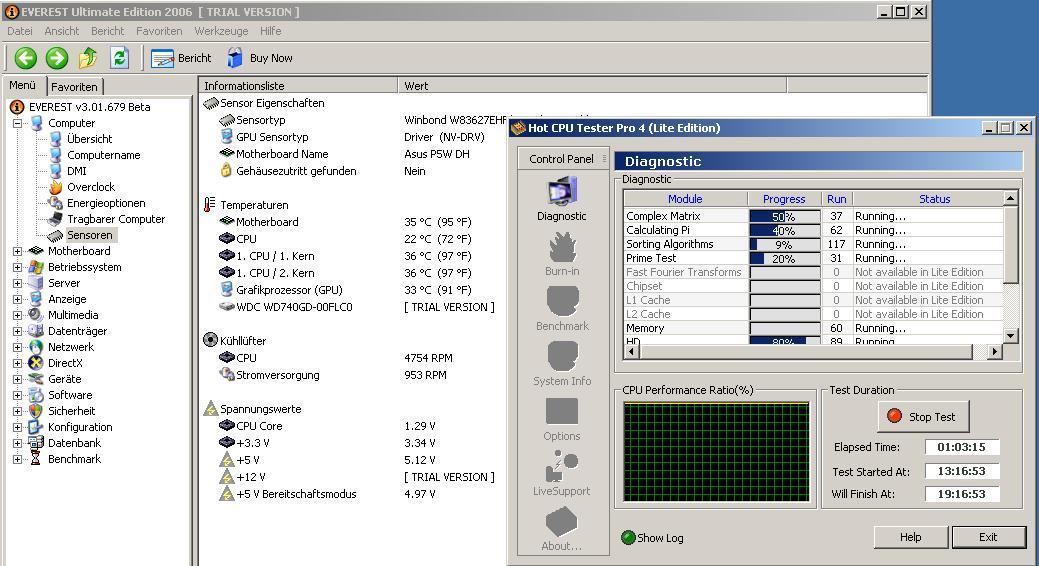Click Kühllüfter fan section icon

click(x=210, y=340)
